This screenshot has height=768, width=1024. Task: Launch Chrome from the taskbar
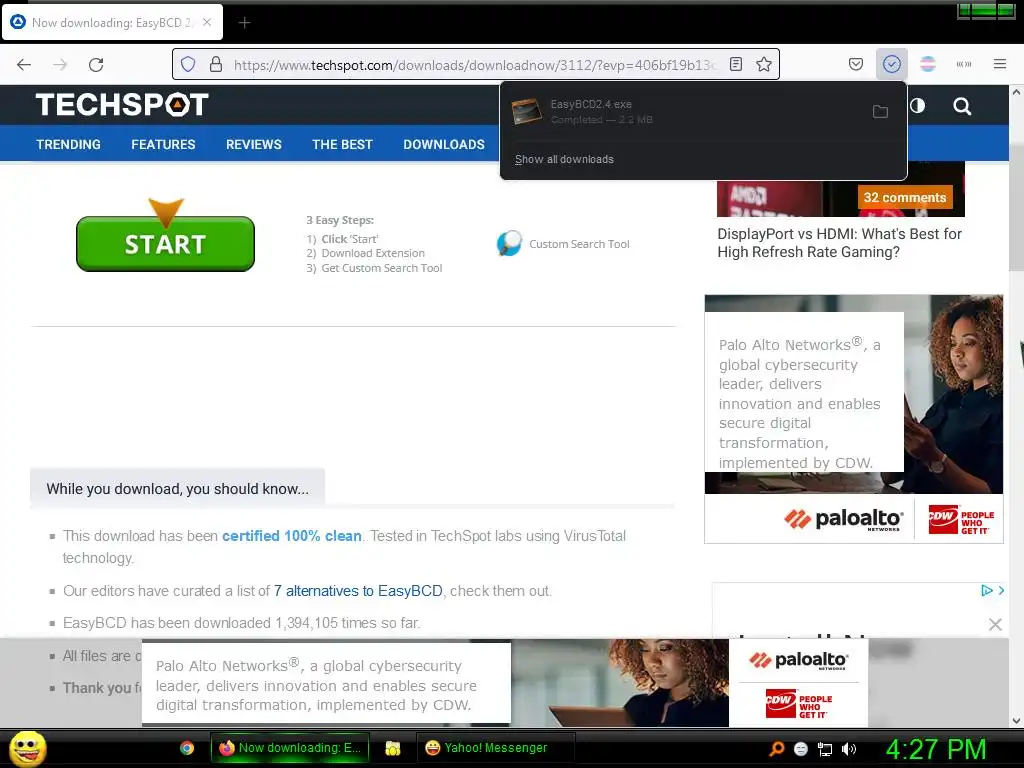[x=187, y=748]
